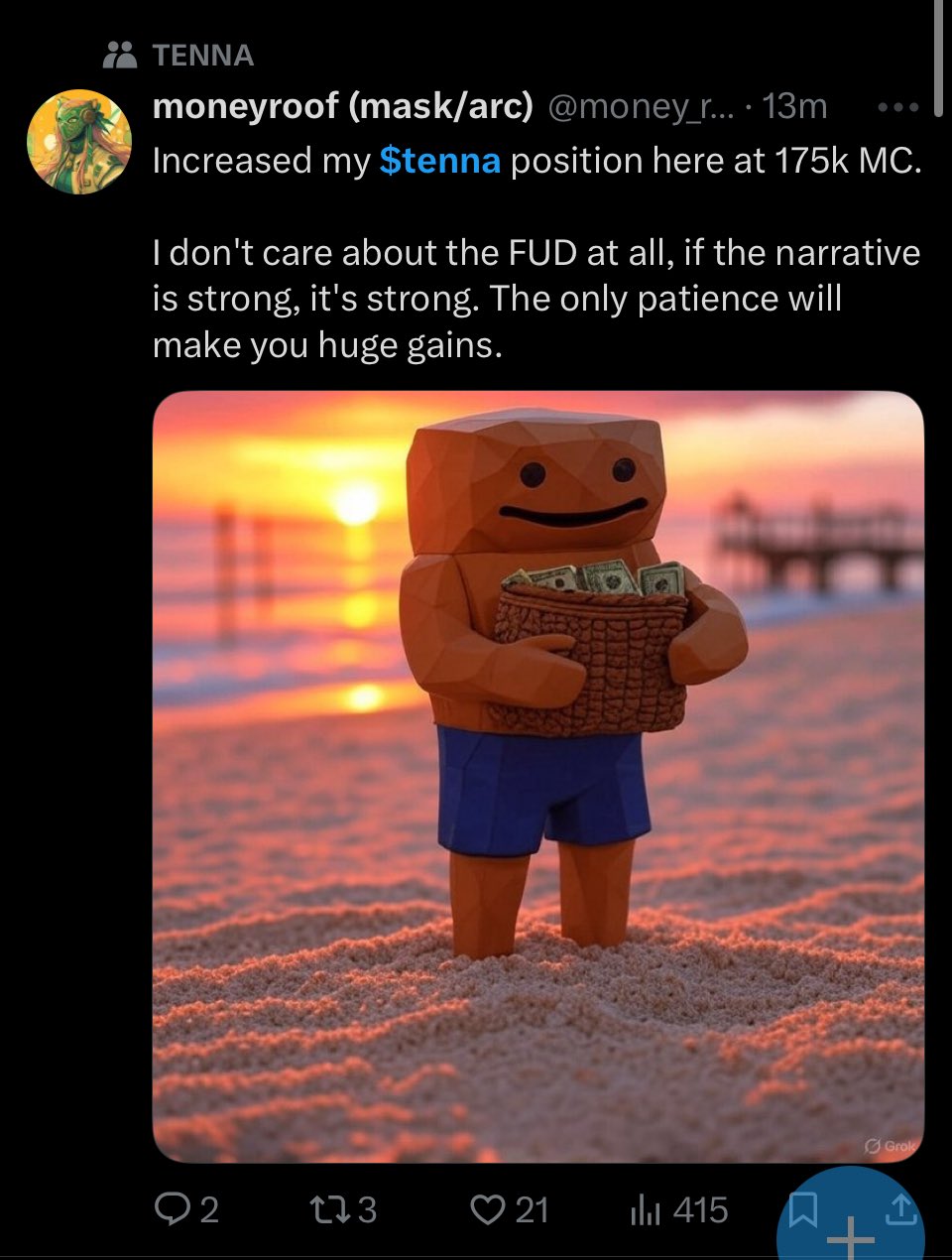Screen dimensions: 952x1260
Task: Open the tweet by tapping its body text
Action: click(536, 252)
